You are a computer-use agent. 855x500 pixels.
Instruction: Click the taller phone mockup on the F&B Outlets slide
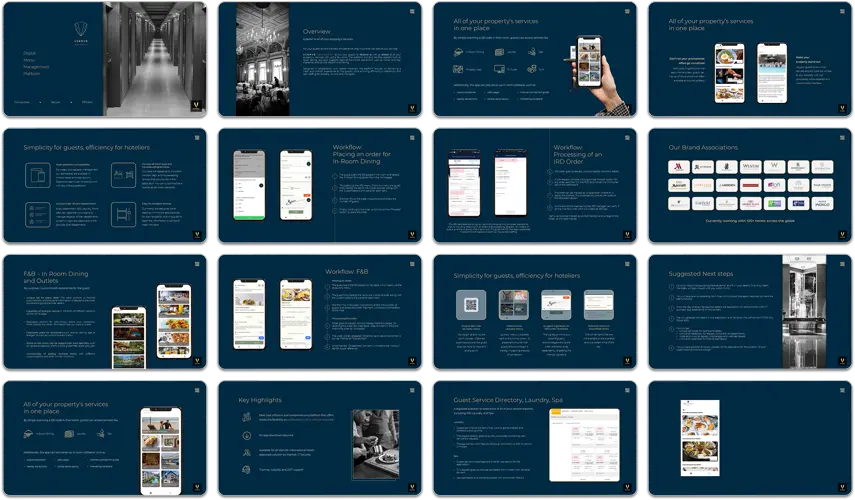point(174,322)
